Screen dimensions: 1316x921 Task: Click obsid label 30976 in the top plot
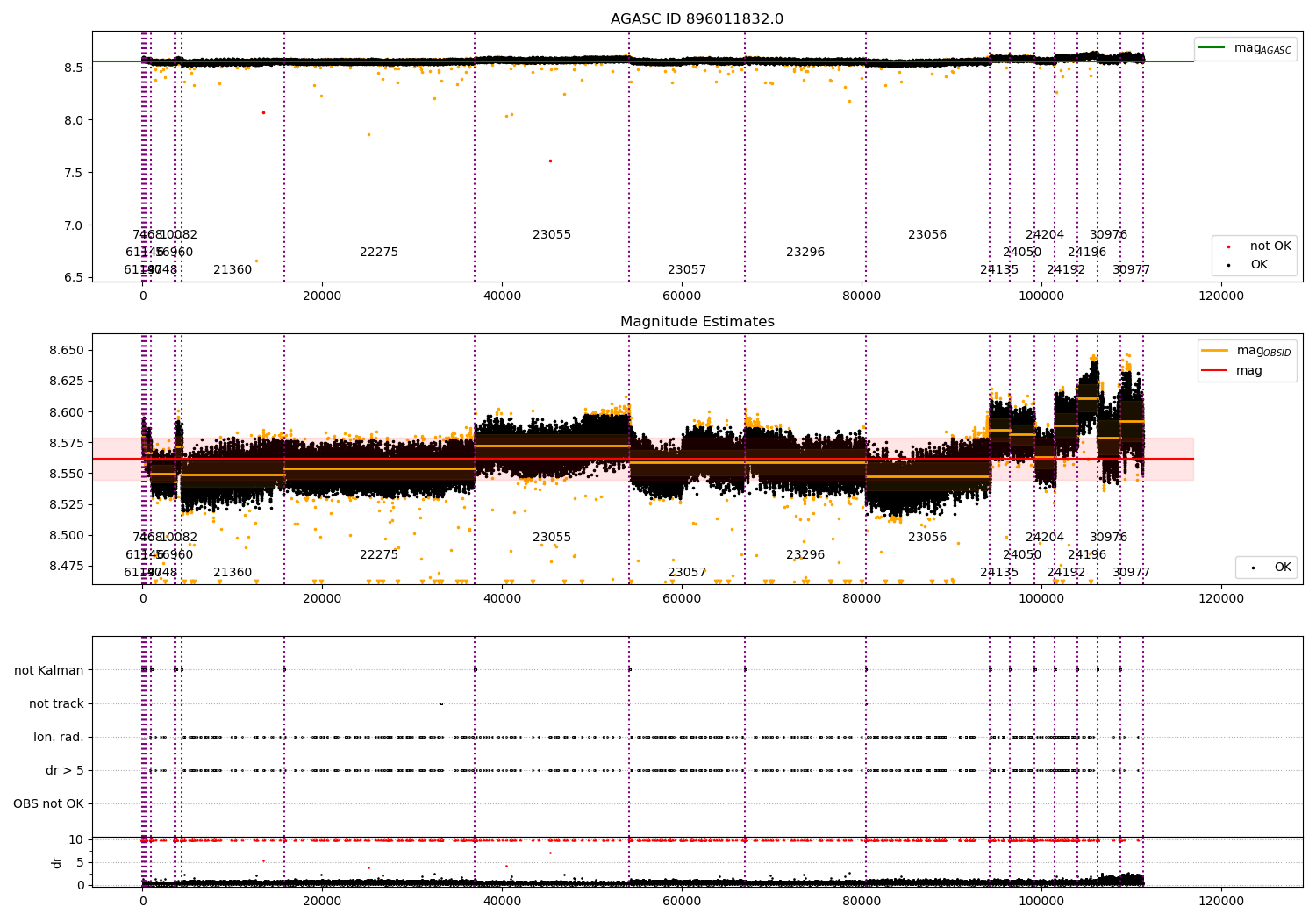[x=1109, y=235]
